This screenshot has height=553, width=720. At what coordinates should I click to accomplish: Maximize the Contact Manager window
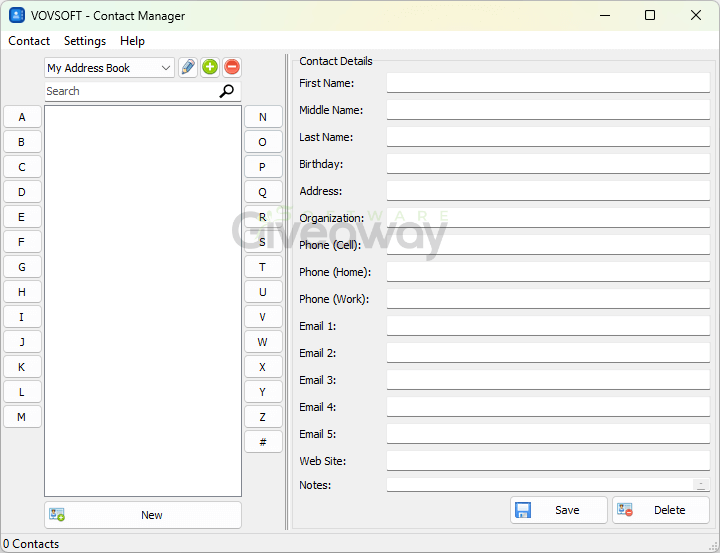click(650, 15)
